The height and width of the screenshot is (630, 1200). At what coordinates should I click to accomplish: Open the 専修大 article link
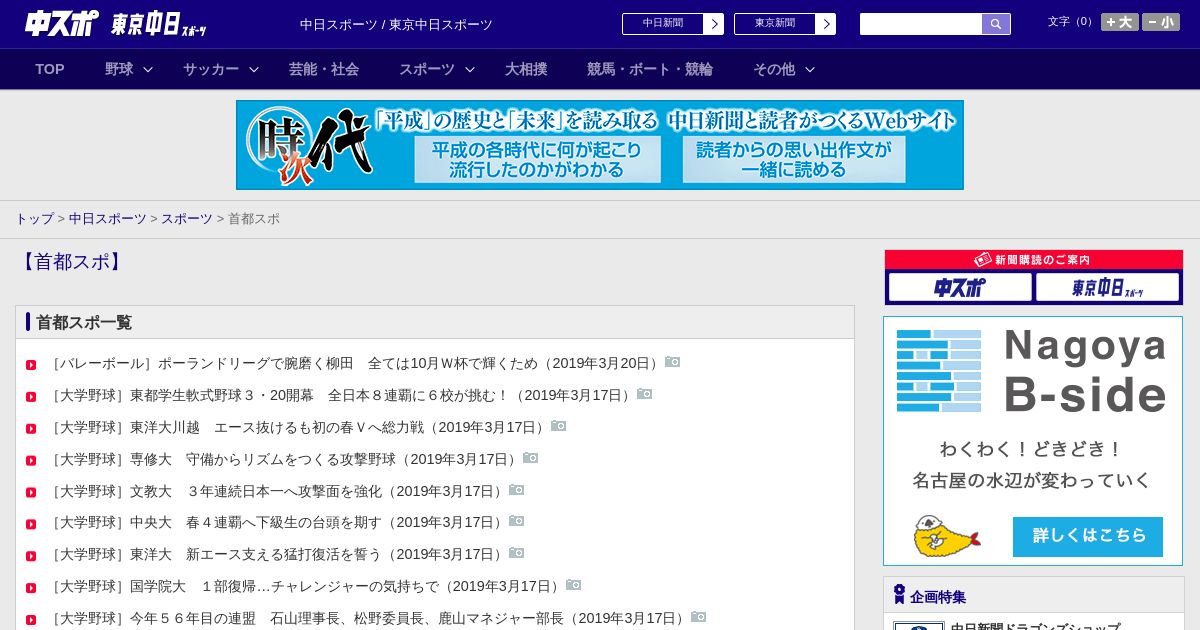tap(285, 459)
